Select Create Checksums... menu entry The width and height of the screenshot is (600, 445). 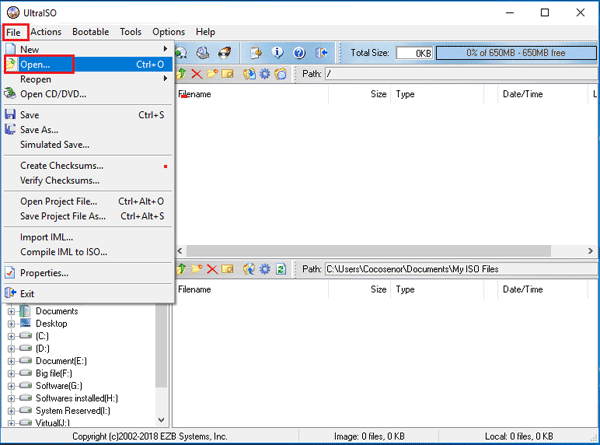pos(88,166)
